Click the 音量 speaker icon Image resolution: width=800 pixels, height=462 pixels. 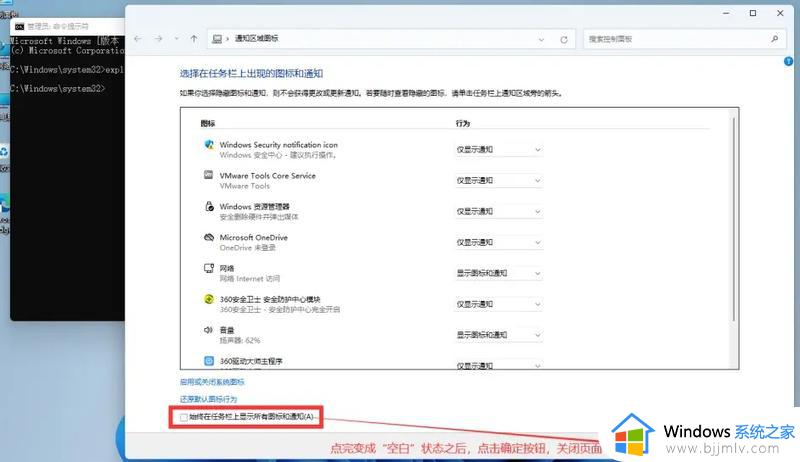click(208, 330)
